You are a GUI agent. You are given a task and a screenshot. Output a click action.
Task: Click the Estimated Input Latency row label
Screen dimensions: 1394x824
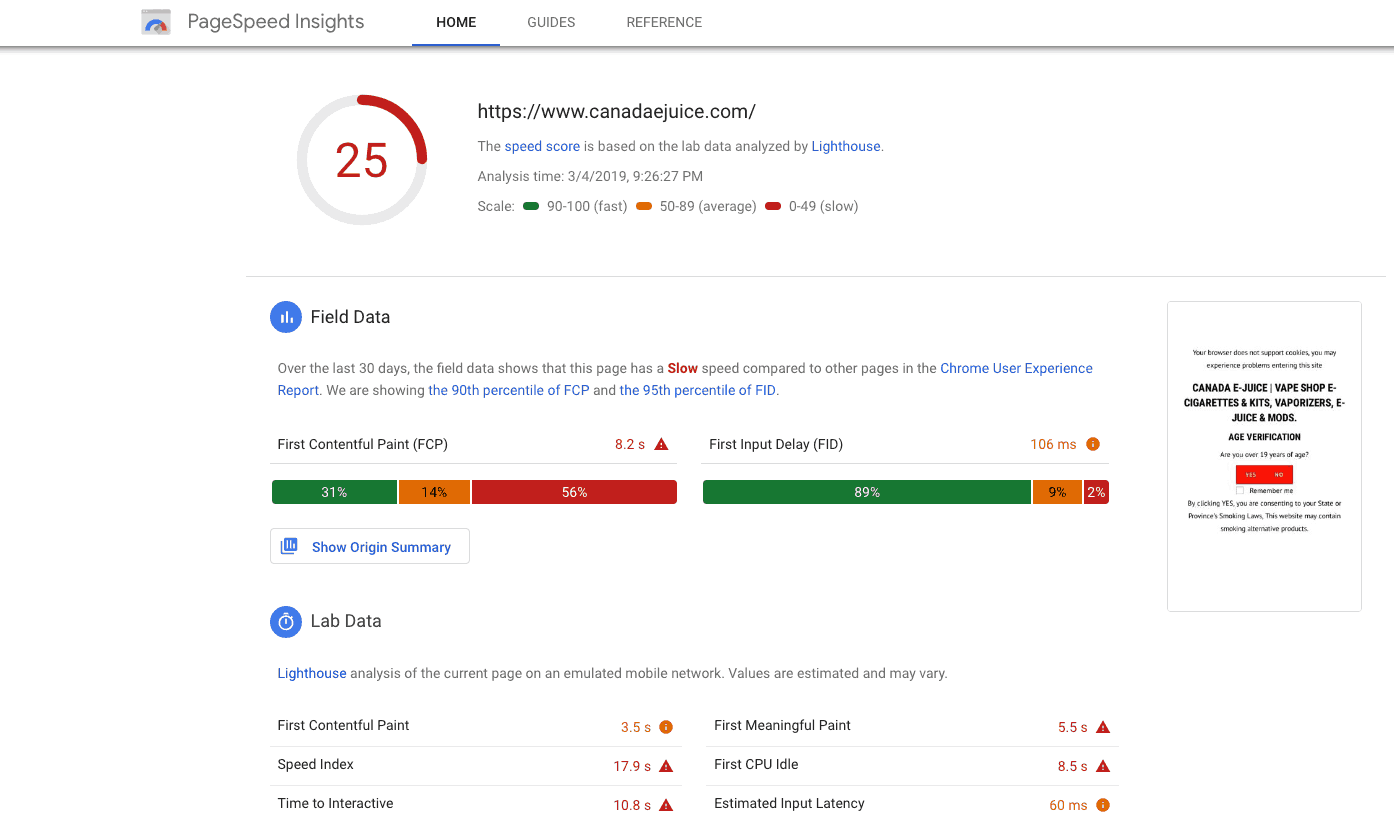coord(789,803)
